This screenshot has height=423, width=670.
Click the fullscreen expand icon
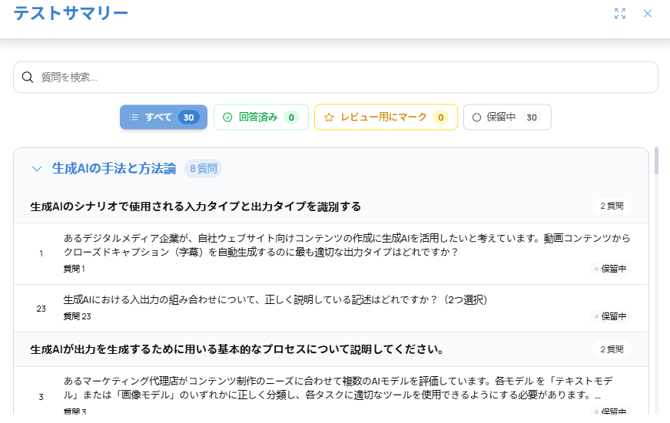[620, 14]
